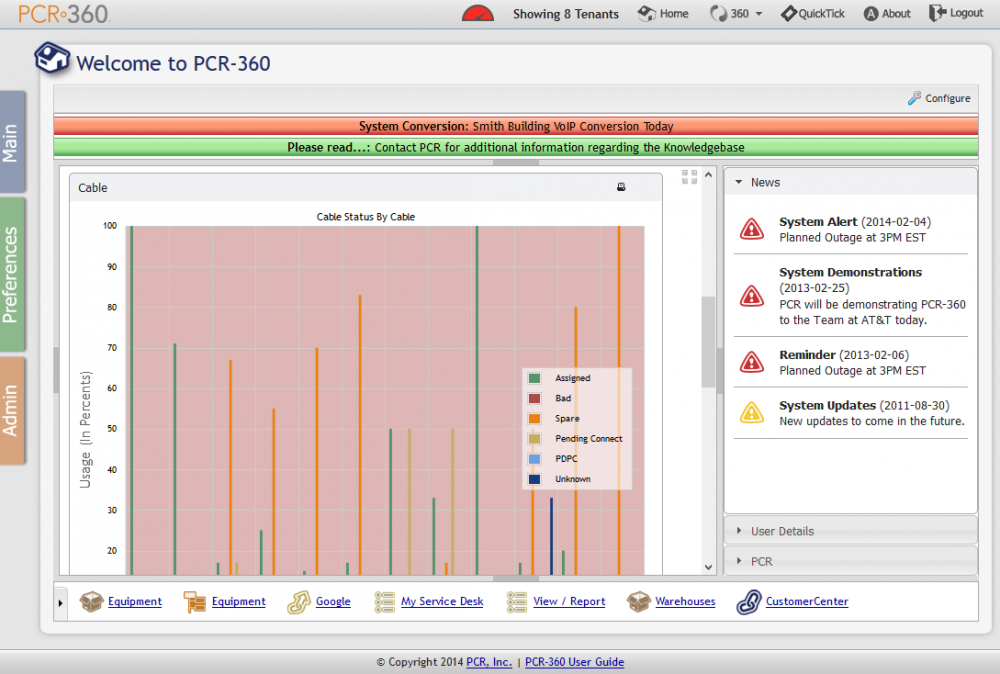The height and width of the screenshot is (674, 1000).
Task: Click the Configure button
Action: click(938, 98)
